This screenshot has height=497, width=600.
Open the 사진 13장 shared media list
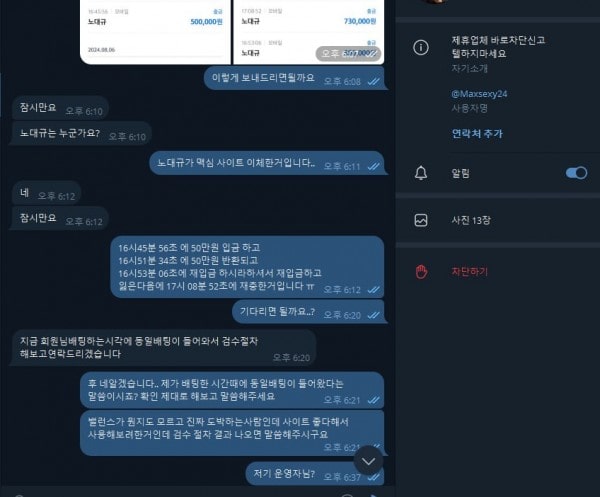471,220
